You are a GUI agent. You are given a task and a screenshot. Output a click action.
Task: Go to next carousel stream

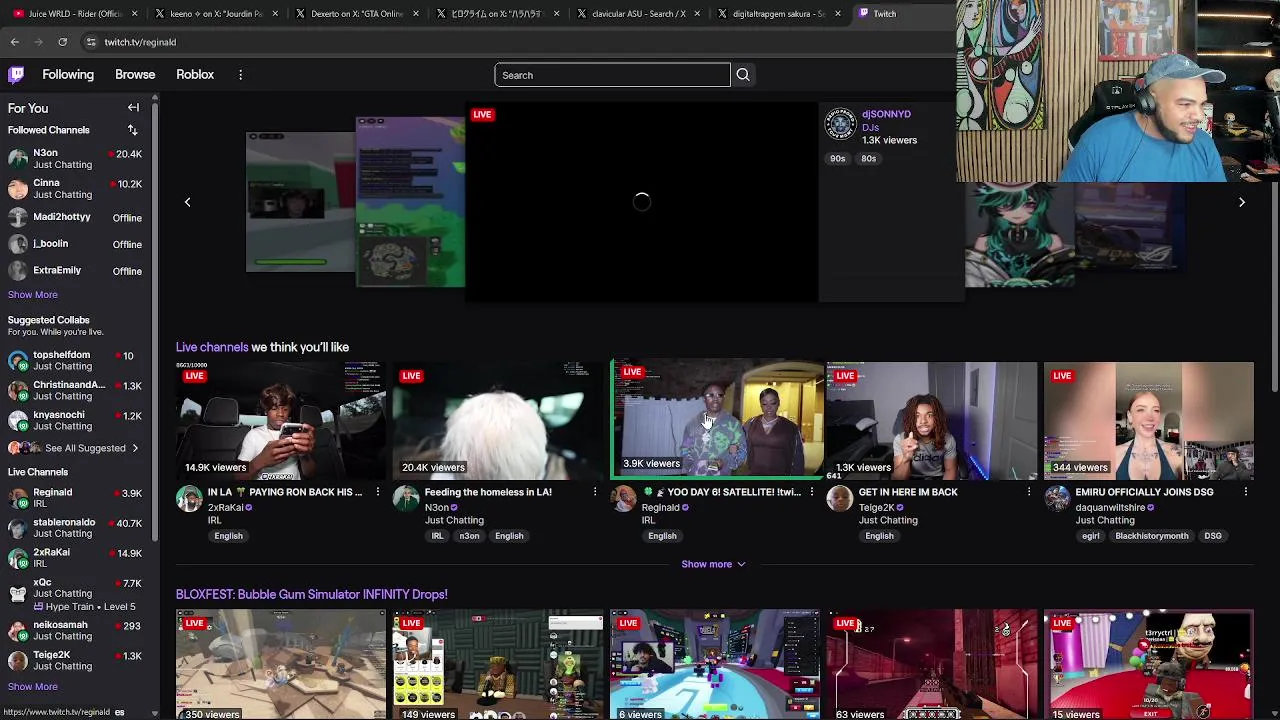click(1242, 202)
